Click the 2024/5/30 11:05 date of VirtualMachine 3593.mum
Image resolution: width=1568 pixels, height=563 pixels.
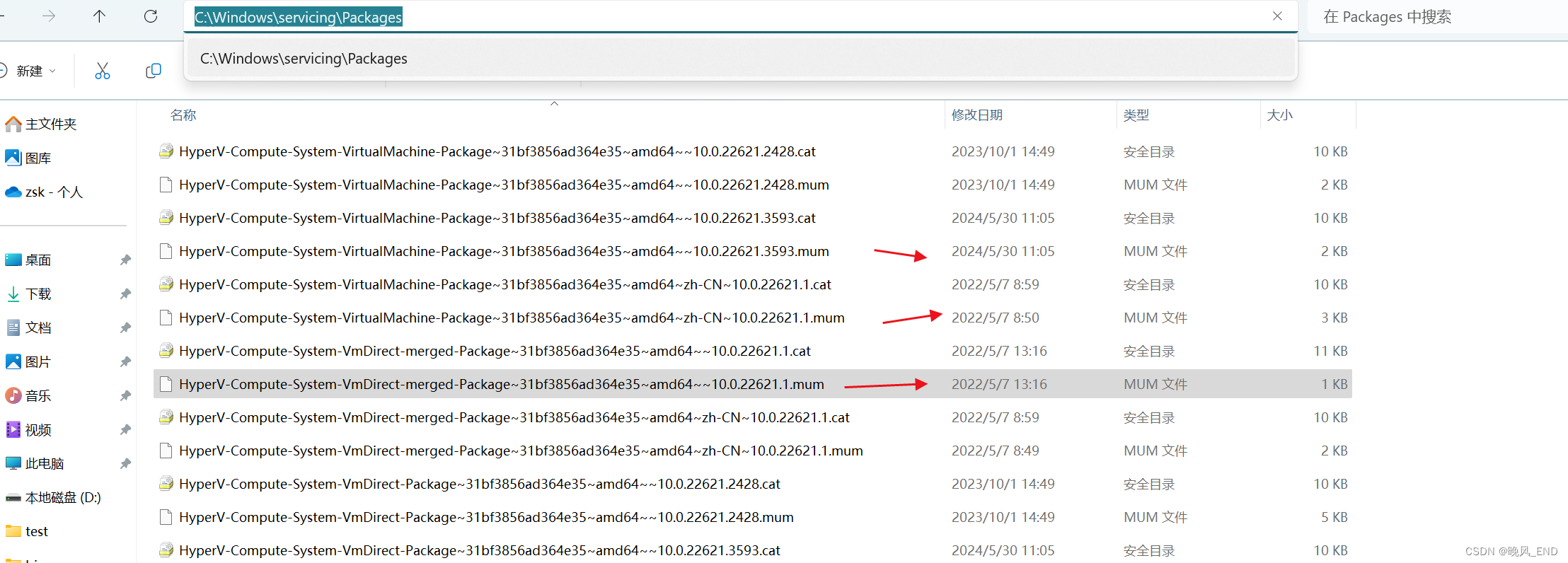(x=1003, y=251)
